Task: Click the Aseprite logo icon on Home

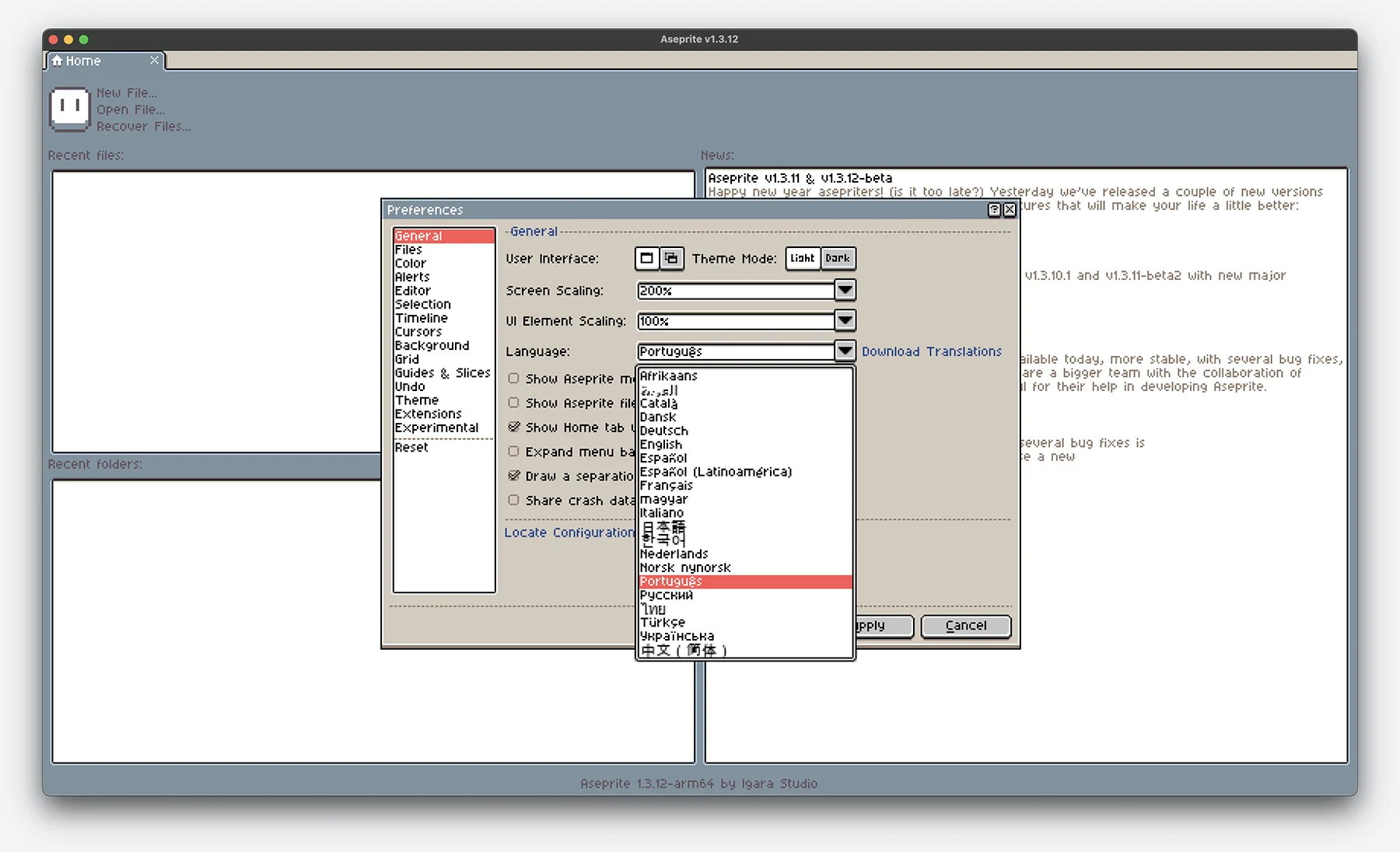Action: click(70, 109)
